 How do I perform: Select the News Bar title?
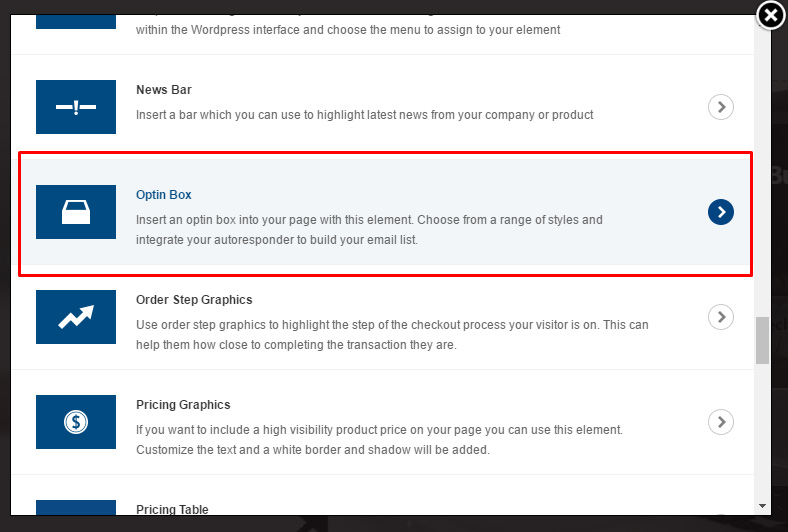click(x=166, y=90)
